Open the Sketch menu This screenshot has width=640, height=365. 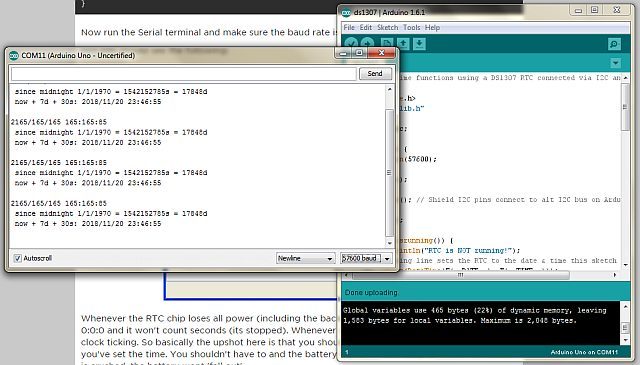click(387, 27)
